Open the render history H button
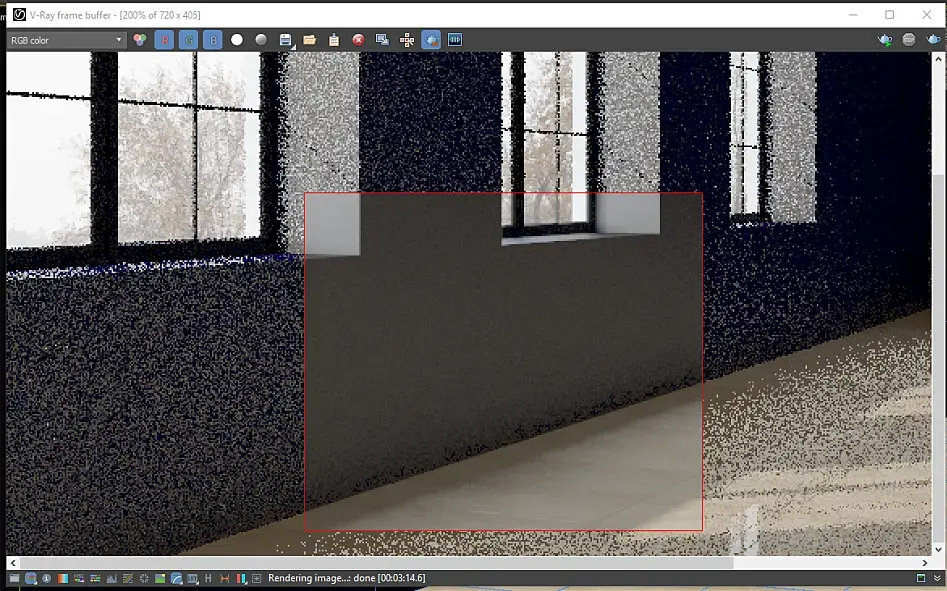947x591 pixels. point(208,578)
